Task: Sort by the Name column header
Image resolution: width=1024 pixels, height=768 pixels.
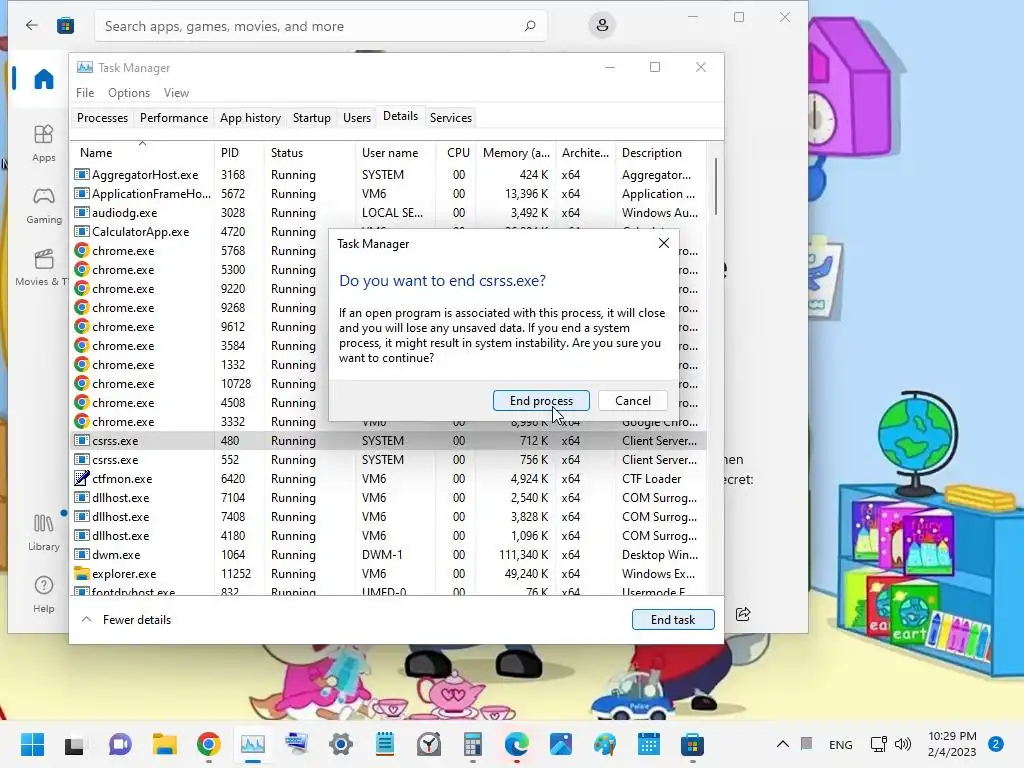Action: tap(142, 152)
